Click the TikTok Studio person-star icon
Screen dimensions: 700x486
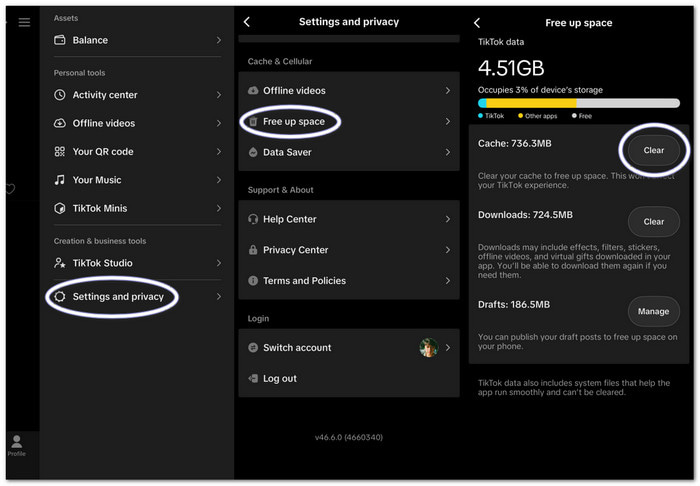(x=59, y=263)
